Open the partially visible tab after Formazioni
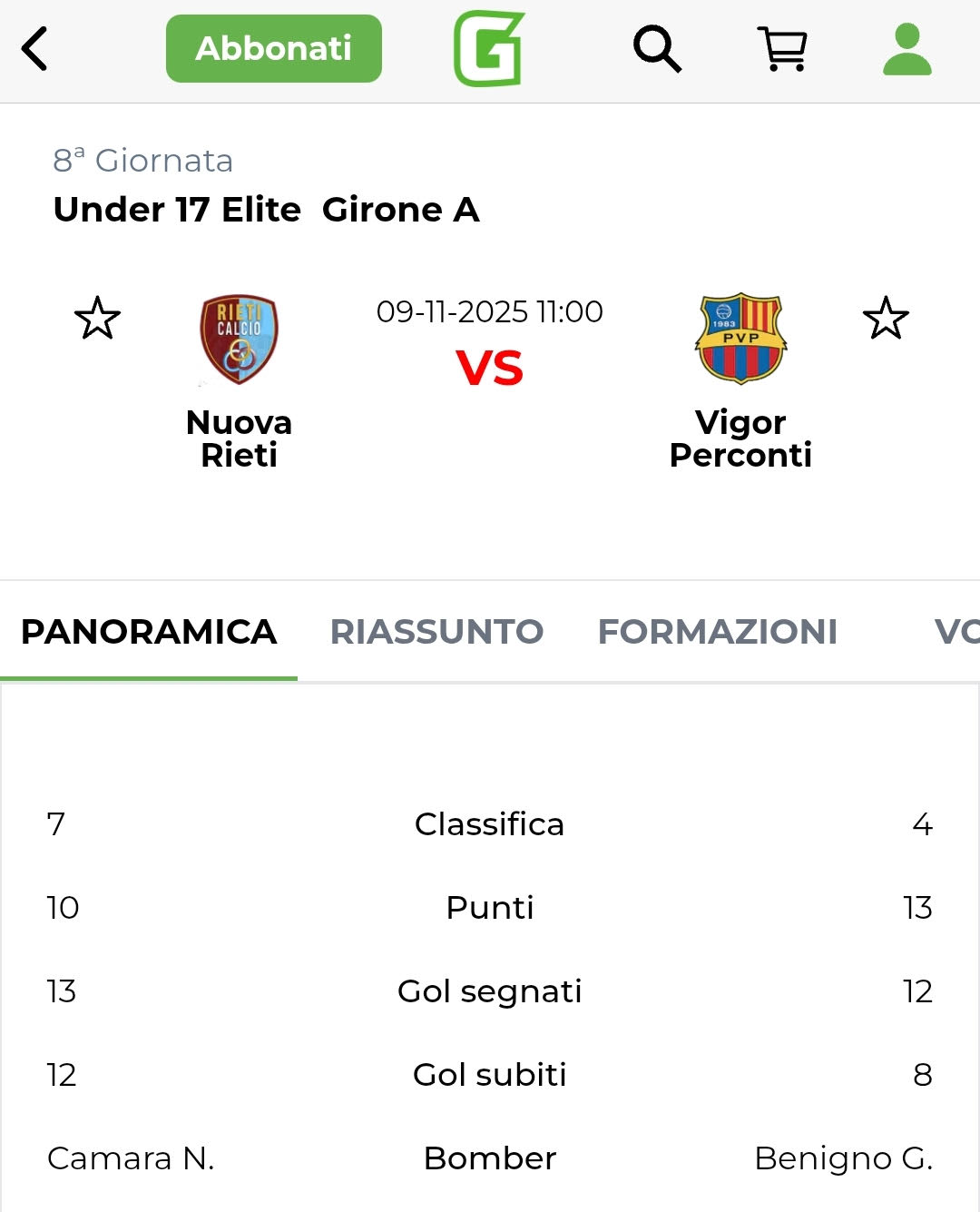The height and width of the screenshot is (1212, 980). tap(955, 632)
